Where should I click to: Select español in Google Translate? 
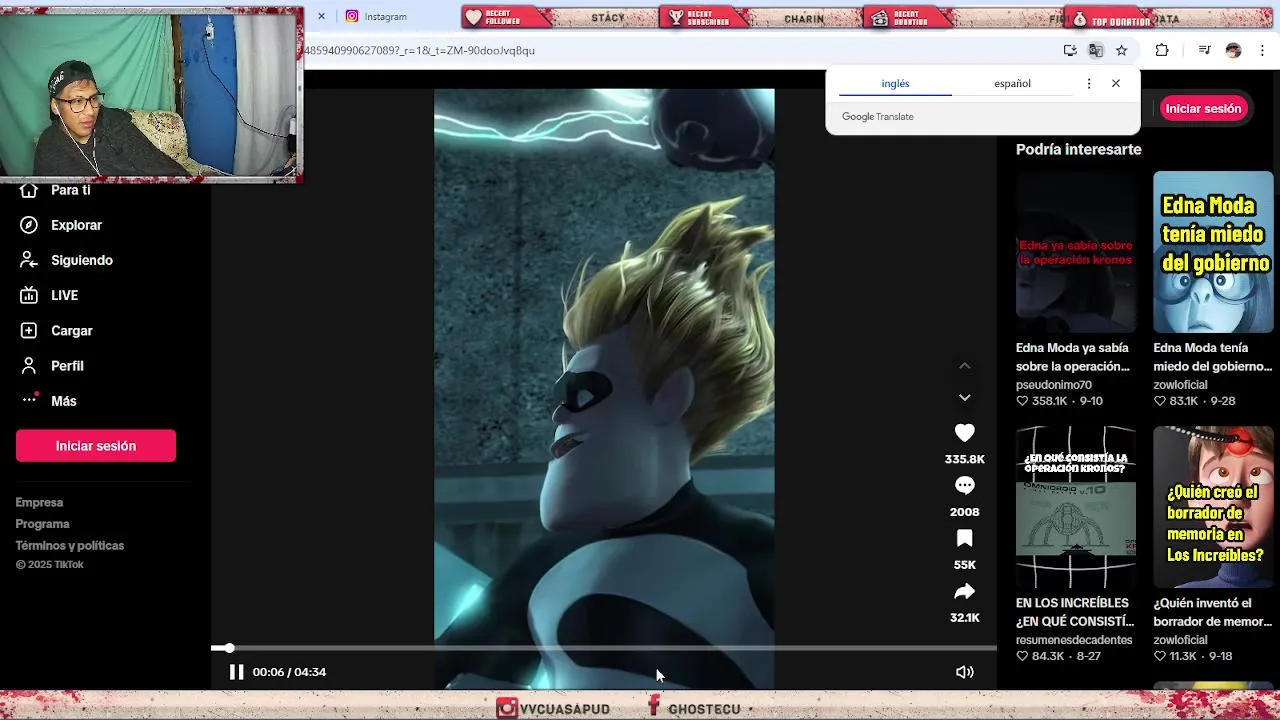[1012, 83]
